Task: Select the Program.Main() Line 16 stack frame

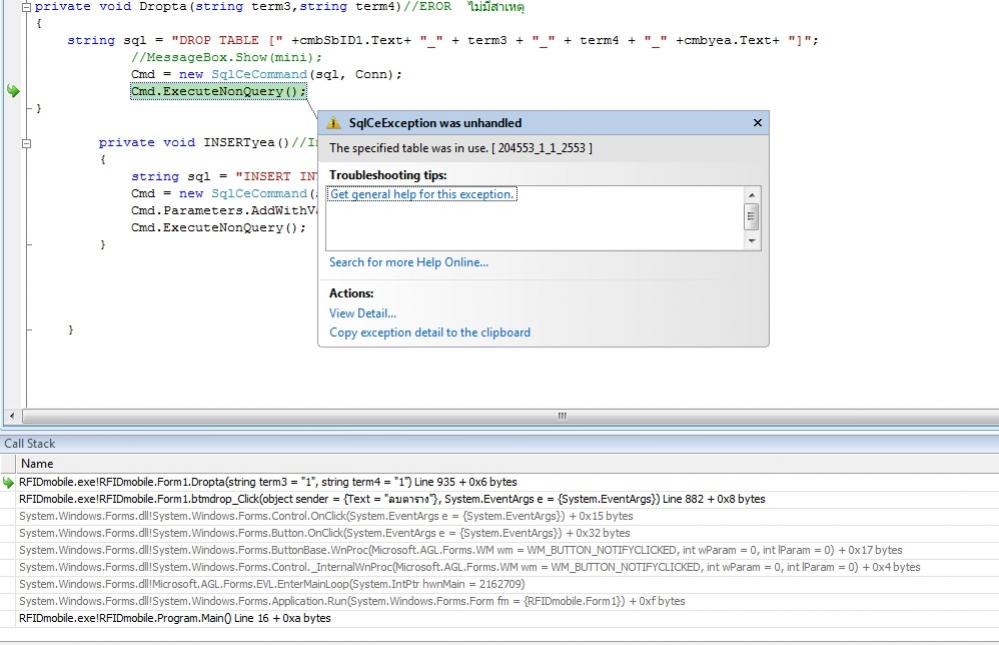Action: pos(175,618)
